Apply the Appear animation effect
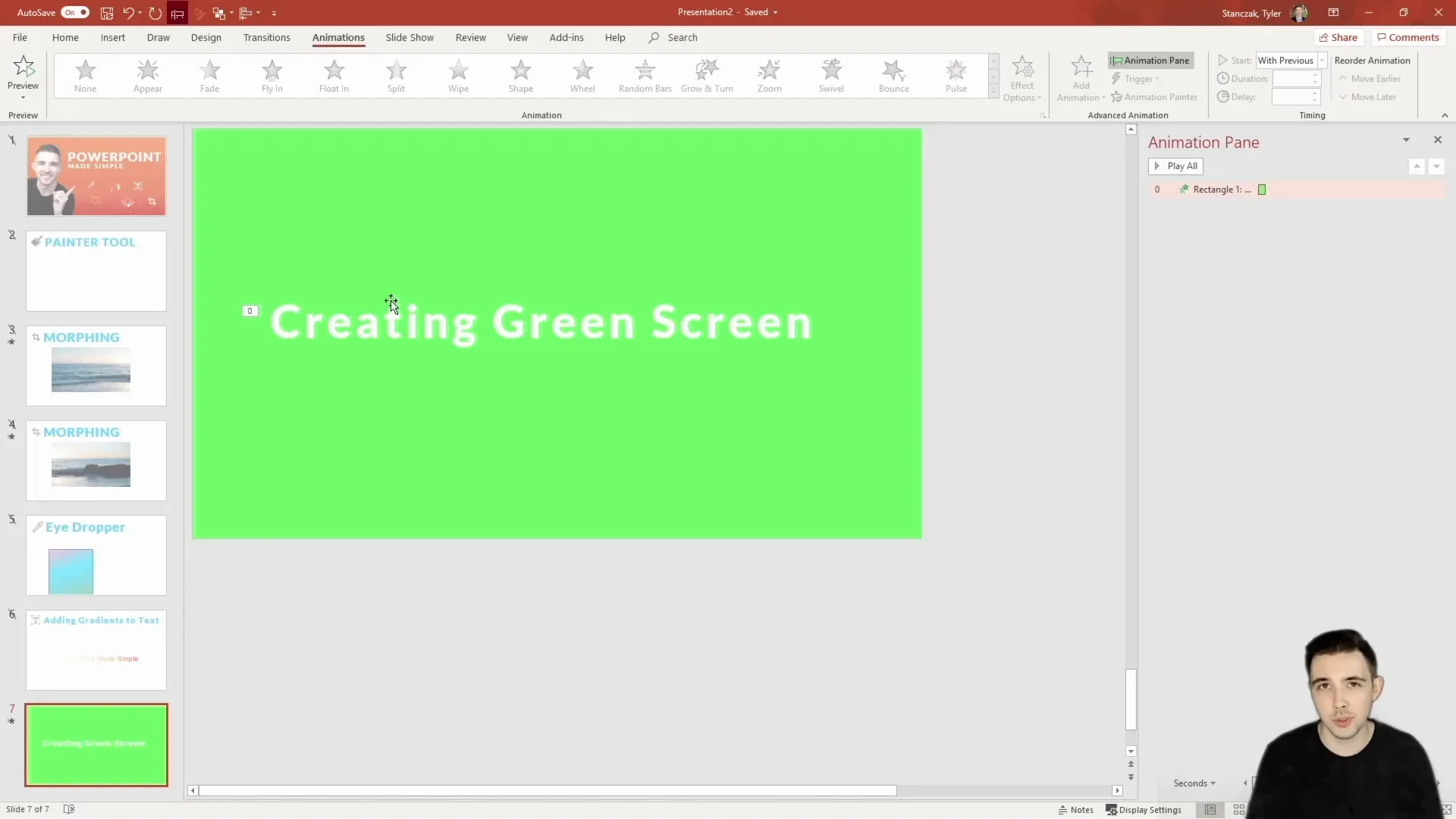The image size is (1456, 819). [x=148, y=76]
